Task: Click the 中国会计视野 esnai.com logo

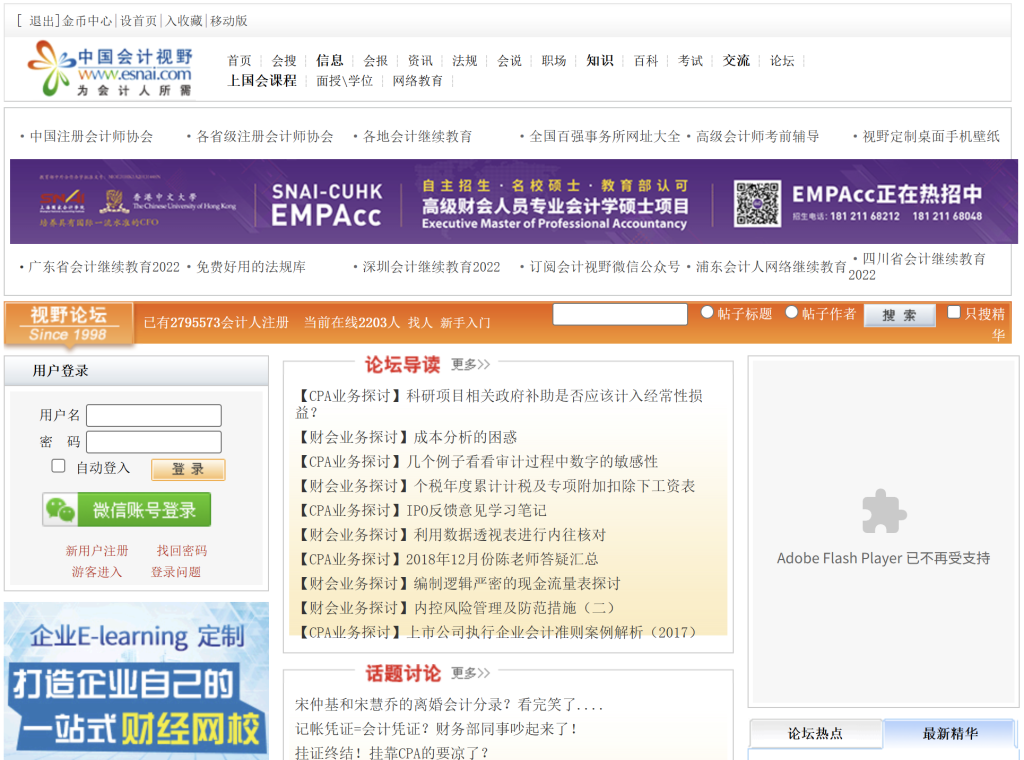Action: pos(110,69)
